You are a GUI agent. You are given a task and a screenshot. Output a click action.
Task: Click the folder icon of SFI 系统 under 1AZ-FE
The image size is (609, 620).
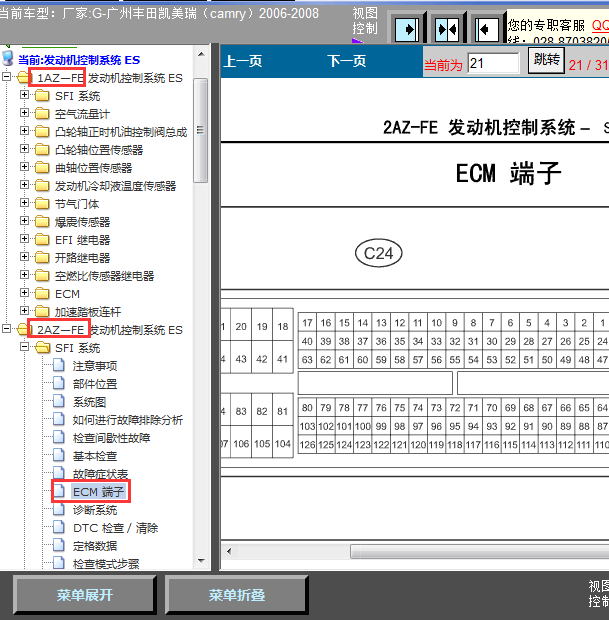point(42,95)
